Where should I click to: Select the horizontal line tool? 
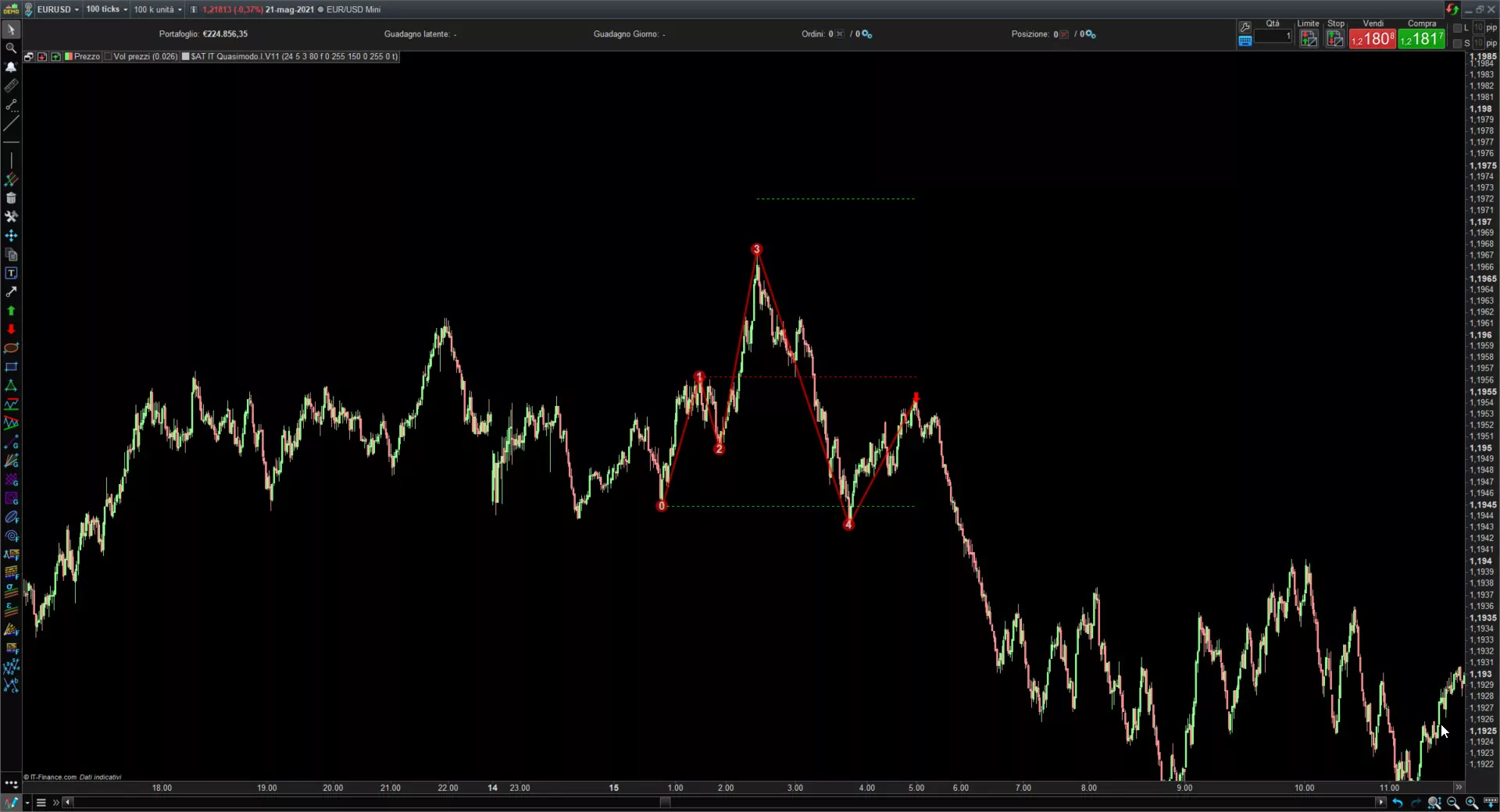pos(11,142)
